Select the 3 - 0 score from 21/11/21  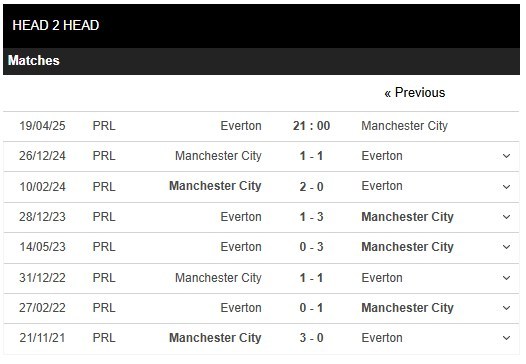click(311, 338)
